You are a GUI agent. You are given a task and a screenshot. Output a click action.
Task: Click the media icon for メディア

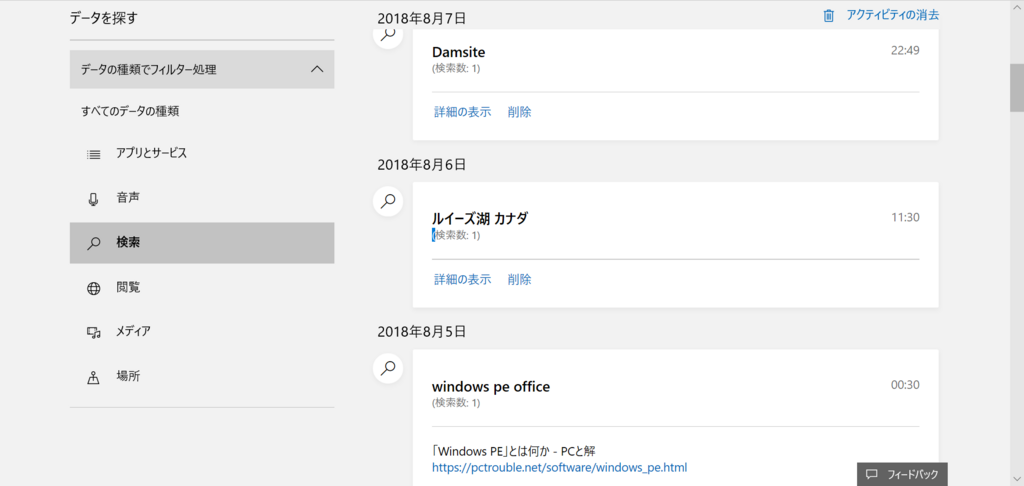click(x=93, y=332)
